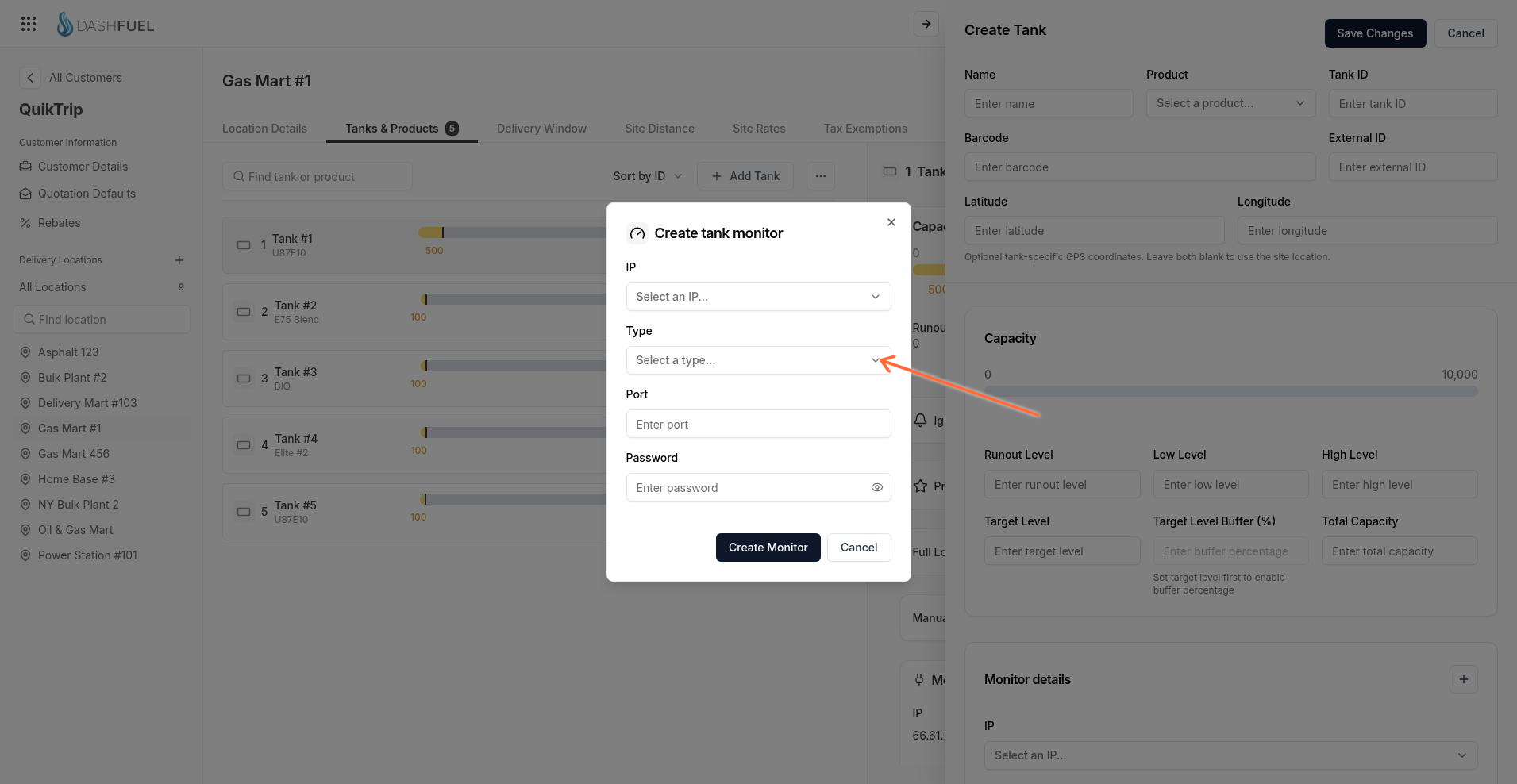Click the Rebates percent icon
The height and width of the screenshot is (784, 1517).
25,223
